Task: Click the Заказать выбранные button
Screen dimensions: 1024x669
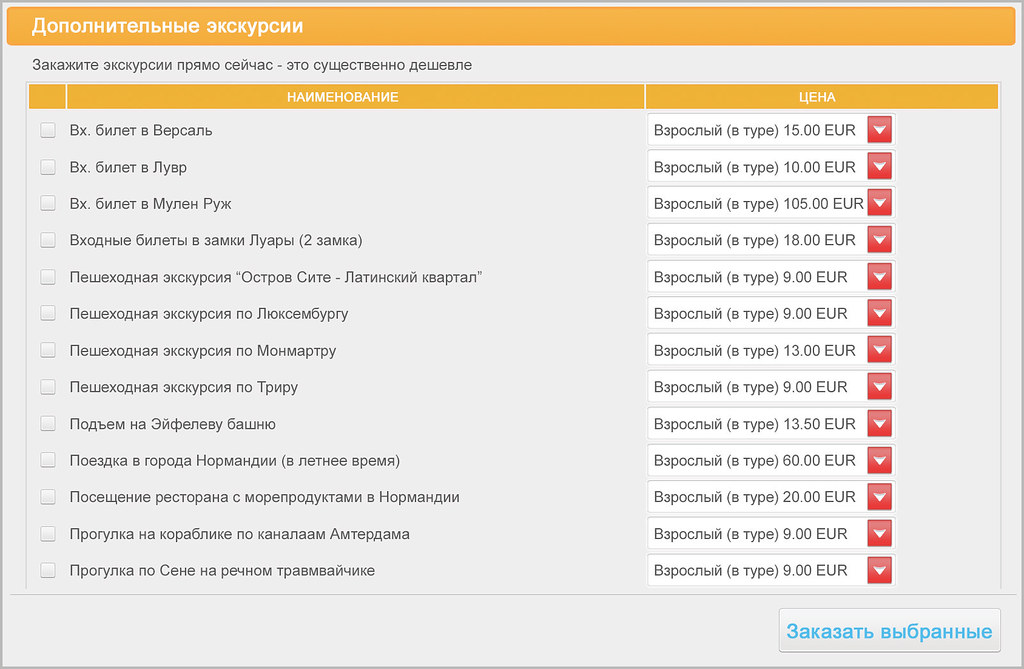Action: click(x=889, y=631)
